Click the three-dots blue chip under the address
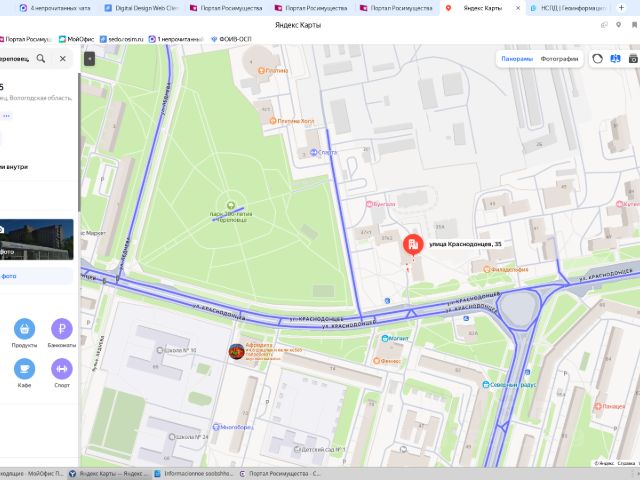Viewport: 640px width, 480px height. coord(7,116)
